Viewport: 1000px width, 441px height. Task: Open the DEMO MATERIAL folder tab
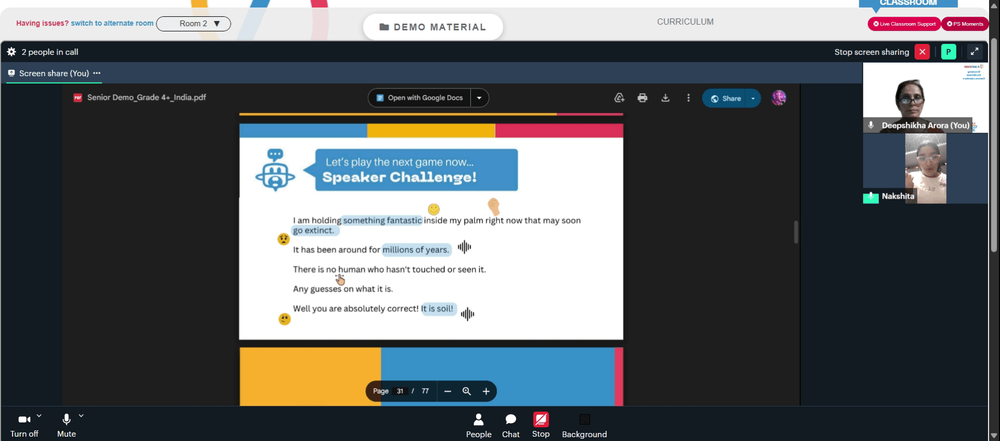tap(432, 27)
